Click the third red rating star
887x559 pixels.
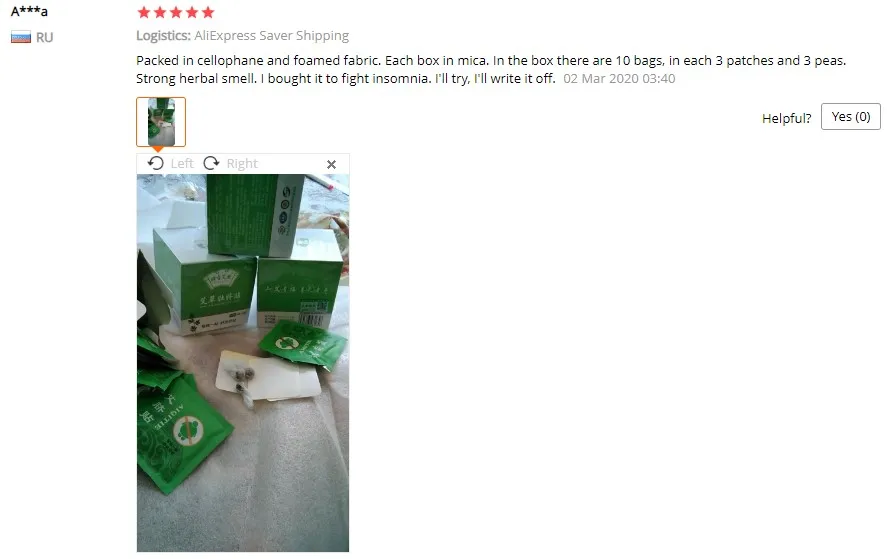[x=176, y=12]
